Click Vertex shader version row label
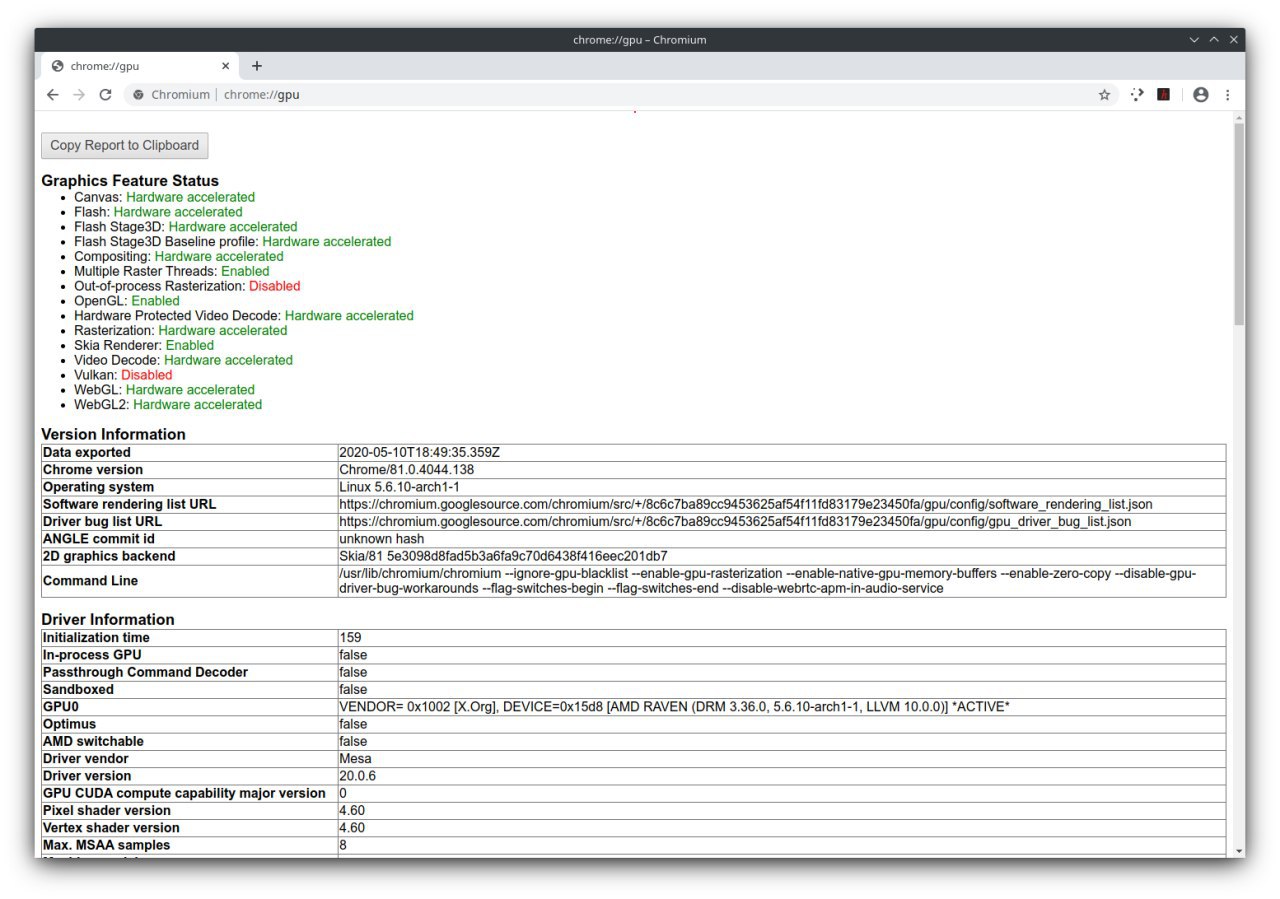This screenshot has width=1280, height=899. (111, 828)
